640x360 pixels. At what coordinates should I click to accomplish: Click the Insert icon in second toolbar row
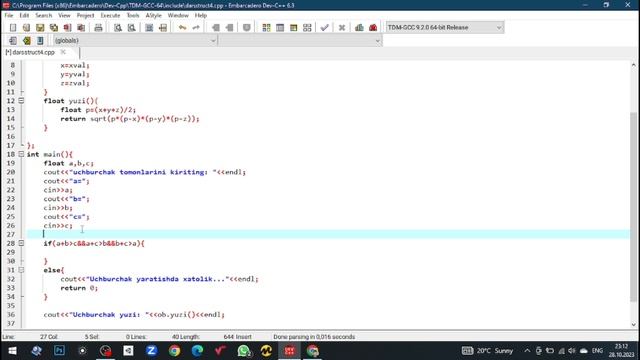tap(13, 40)
